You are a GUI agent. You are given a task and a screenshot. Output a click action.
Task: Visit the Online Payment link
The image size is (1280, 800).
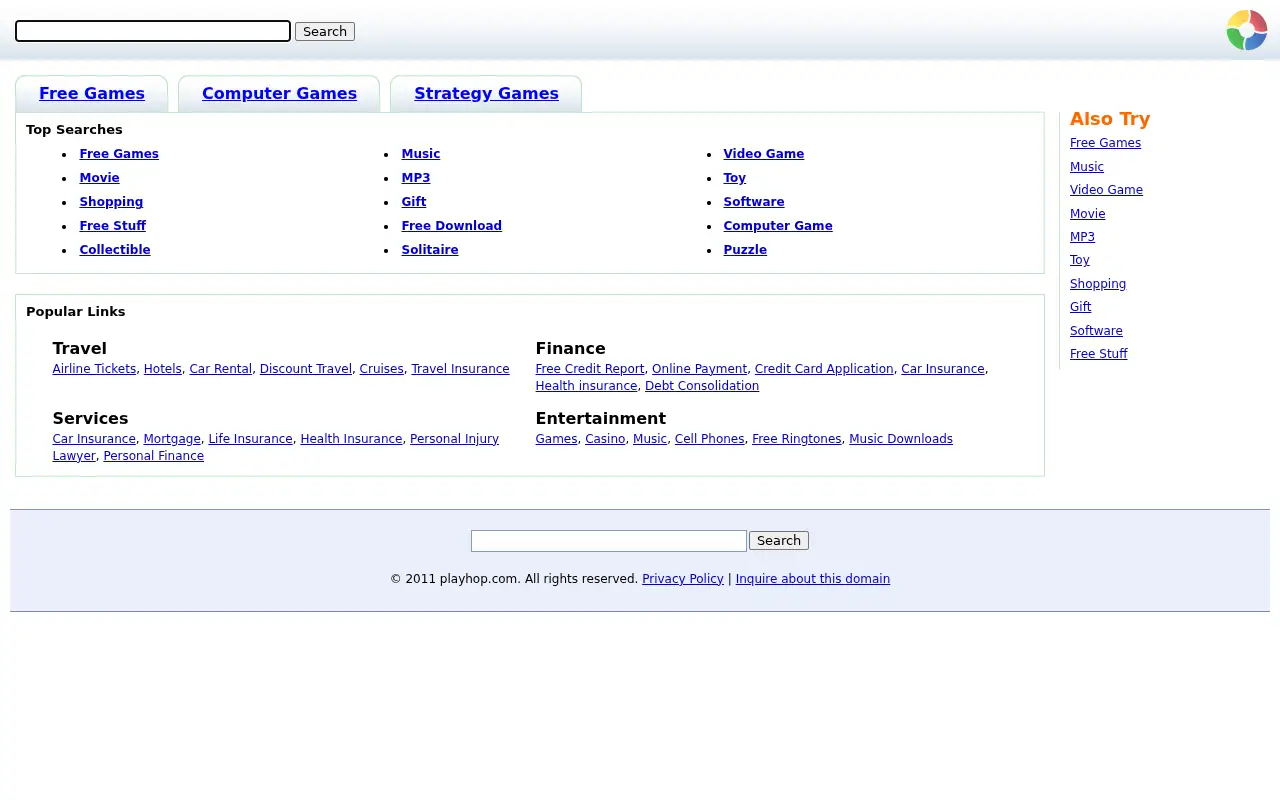(700, 369)
